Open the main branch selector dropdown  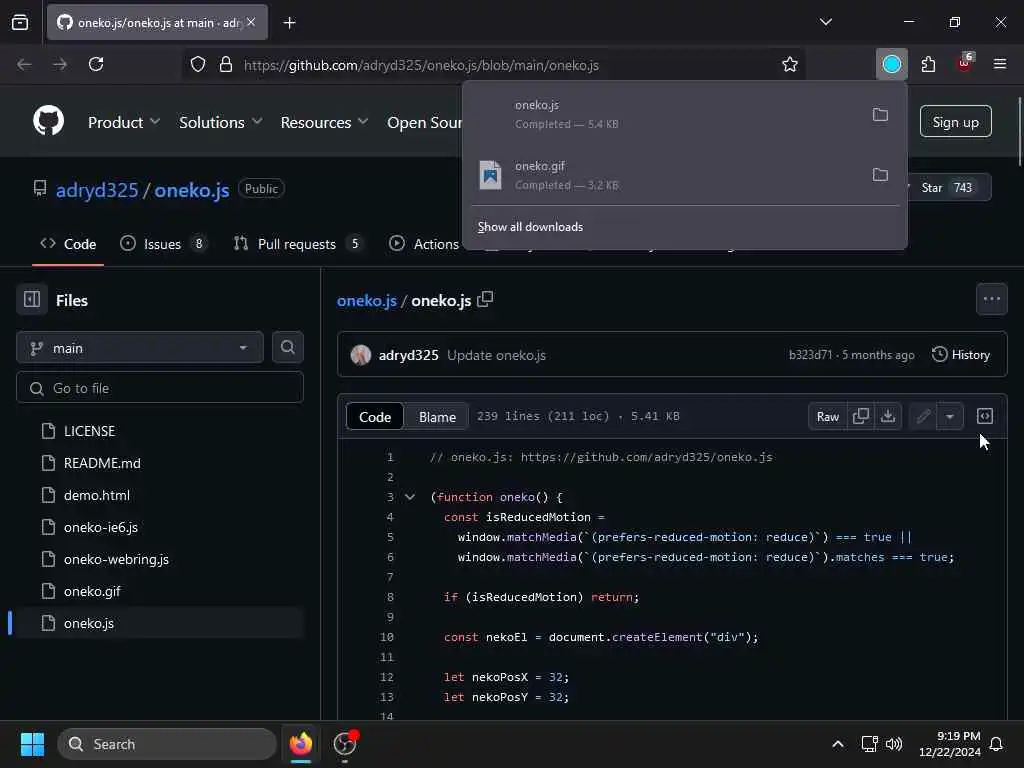139,348
